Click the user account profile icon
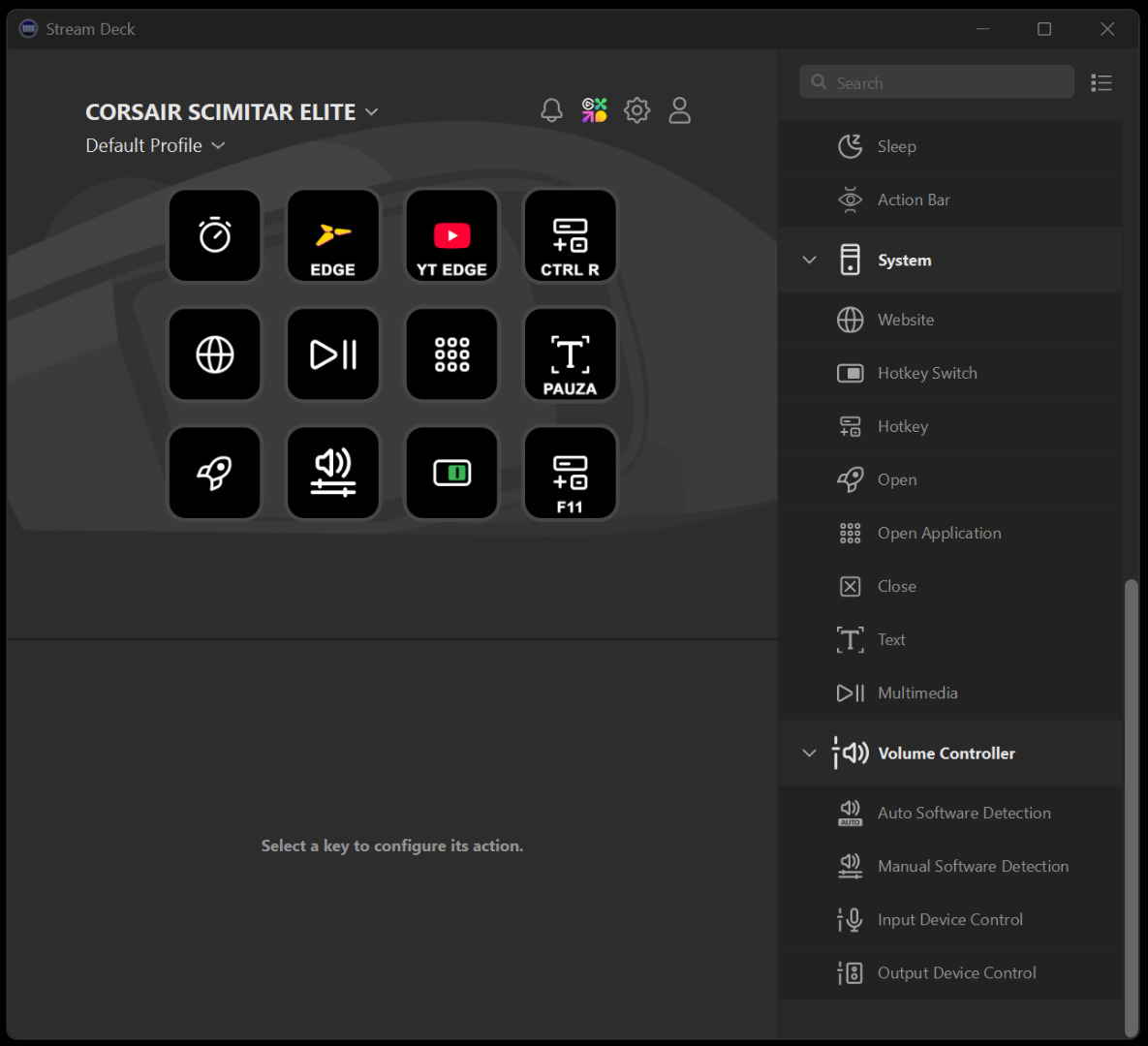Viewport: 1148px width, 1046px height. click(680, 110)
